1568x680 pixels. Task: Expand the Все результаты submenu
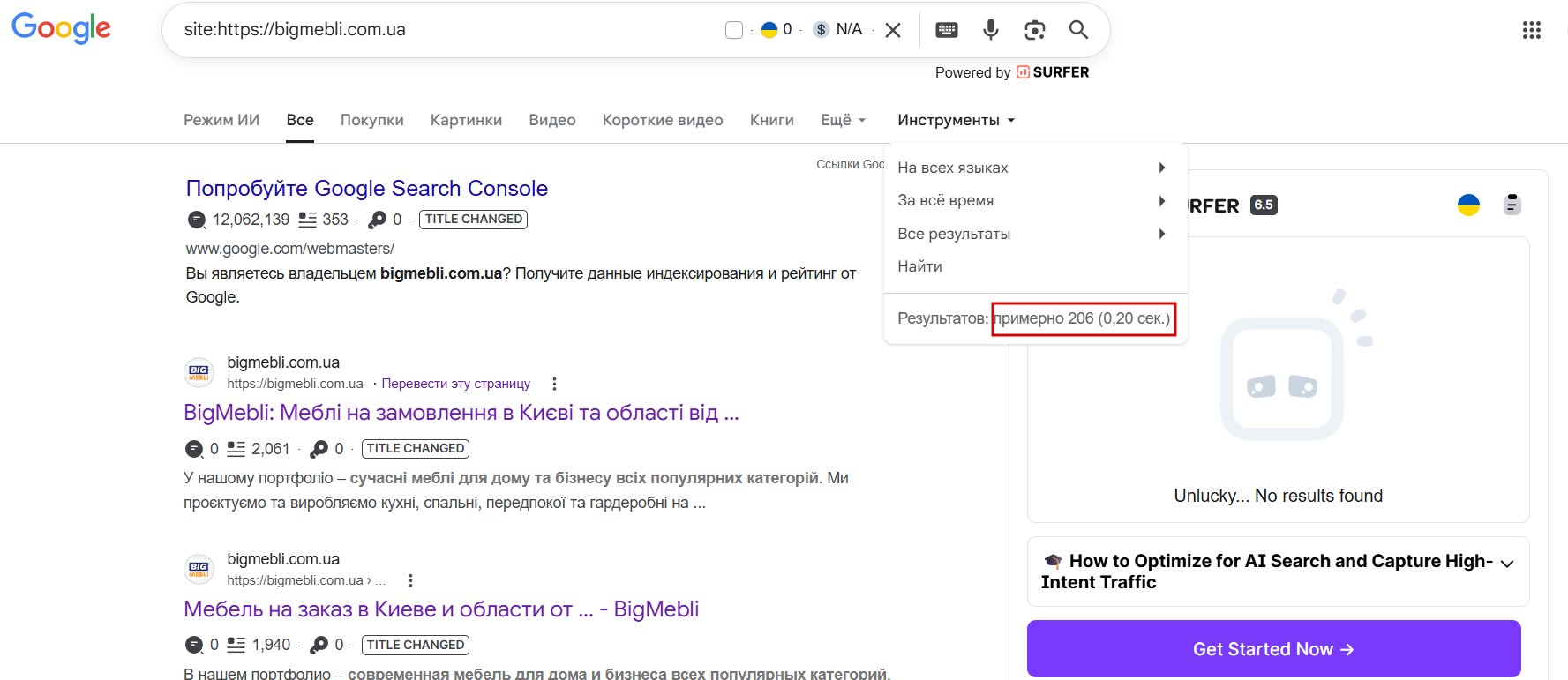pyautogui.click(x=1035, y=234)
